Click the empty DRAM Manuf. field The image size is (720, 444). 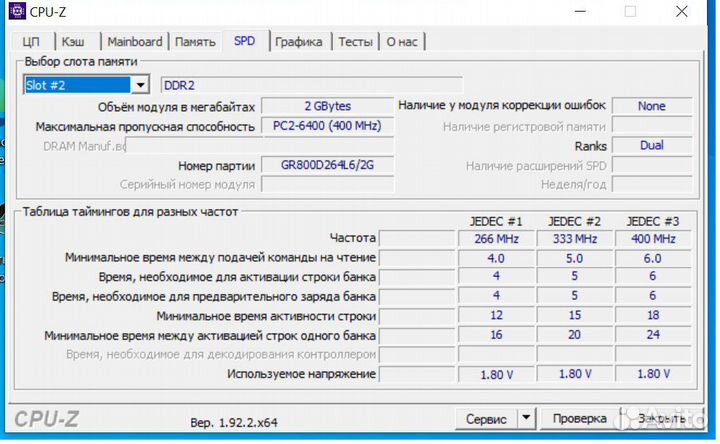pos(259,146)
